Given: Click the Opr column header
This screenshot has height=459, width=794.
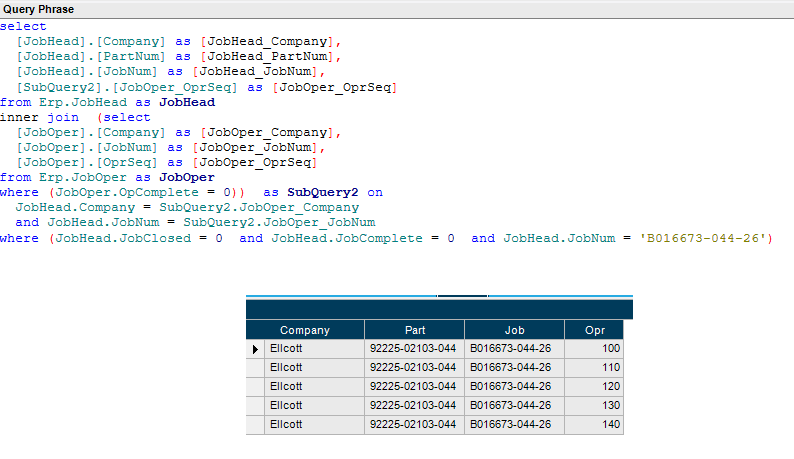Looking at the screenshot, I should point(594,330).
